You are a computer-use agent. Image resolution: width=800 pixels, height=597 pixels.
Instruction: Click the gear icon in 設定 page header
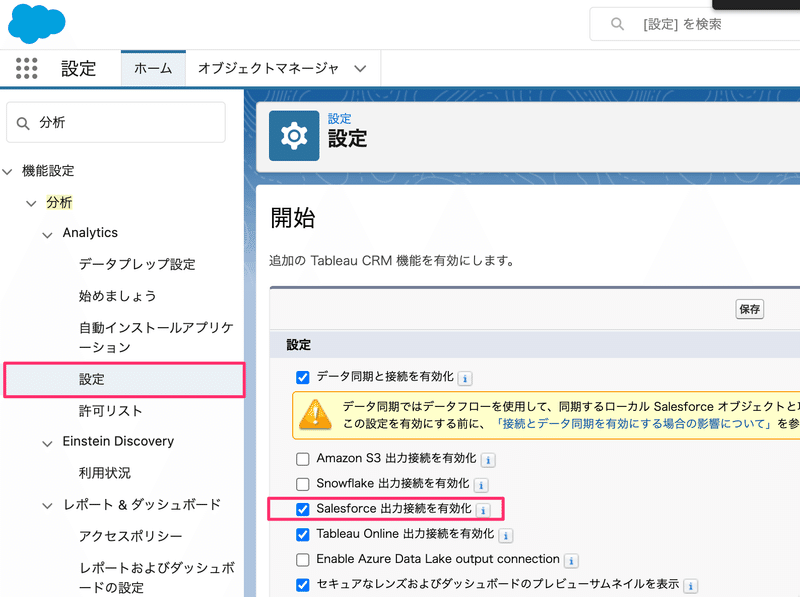[294, 136]
